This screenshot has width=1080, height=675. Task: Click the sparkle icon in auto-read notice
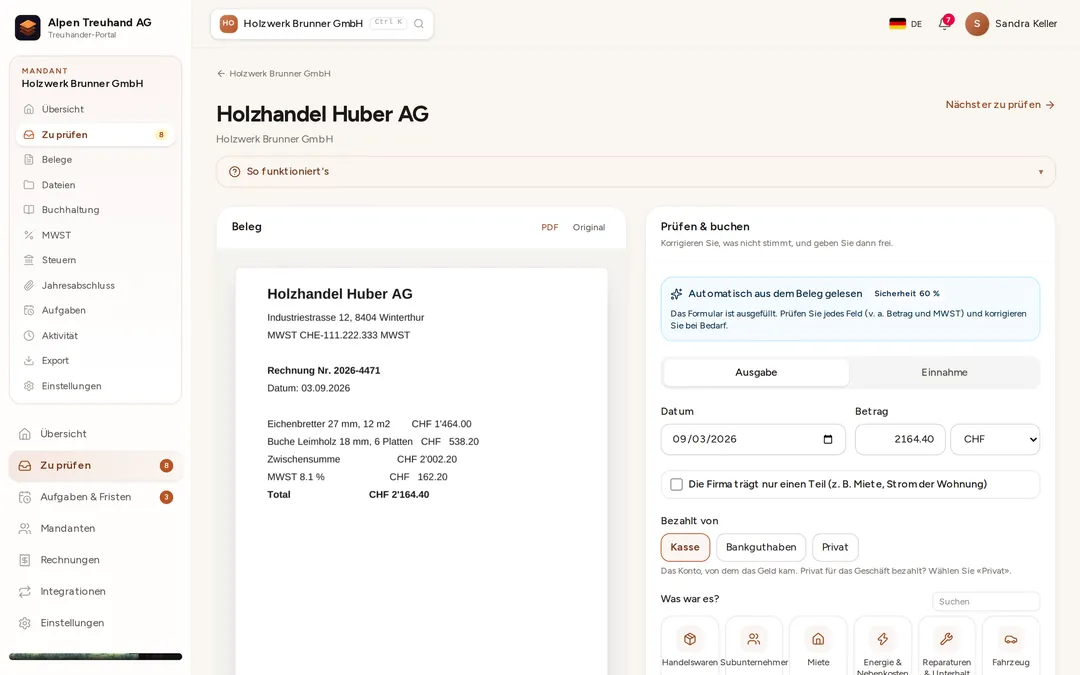tap(676, 294)
